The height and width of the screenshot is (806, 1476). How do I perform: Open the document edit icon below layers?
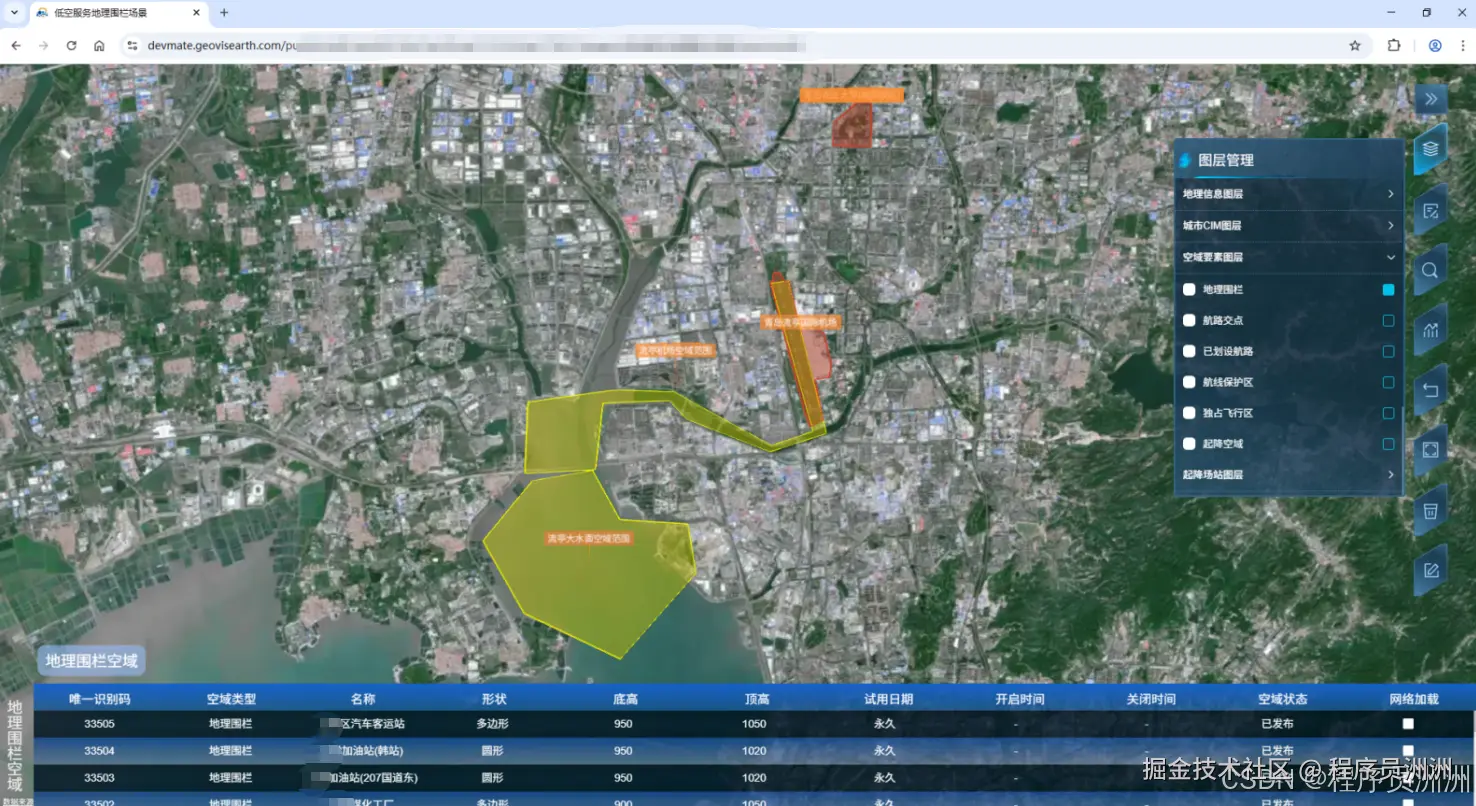pos(1431,210)
